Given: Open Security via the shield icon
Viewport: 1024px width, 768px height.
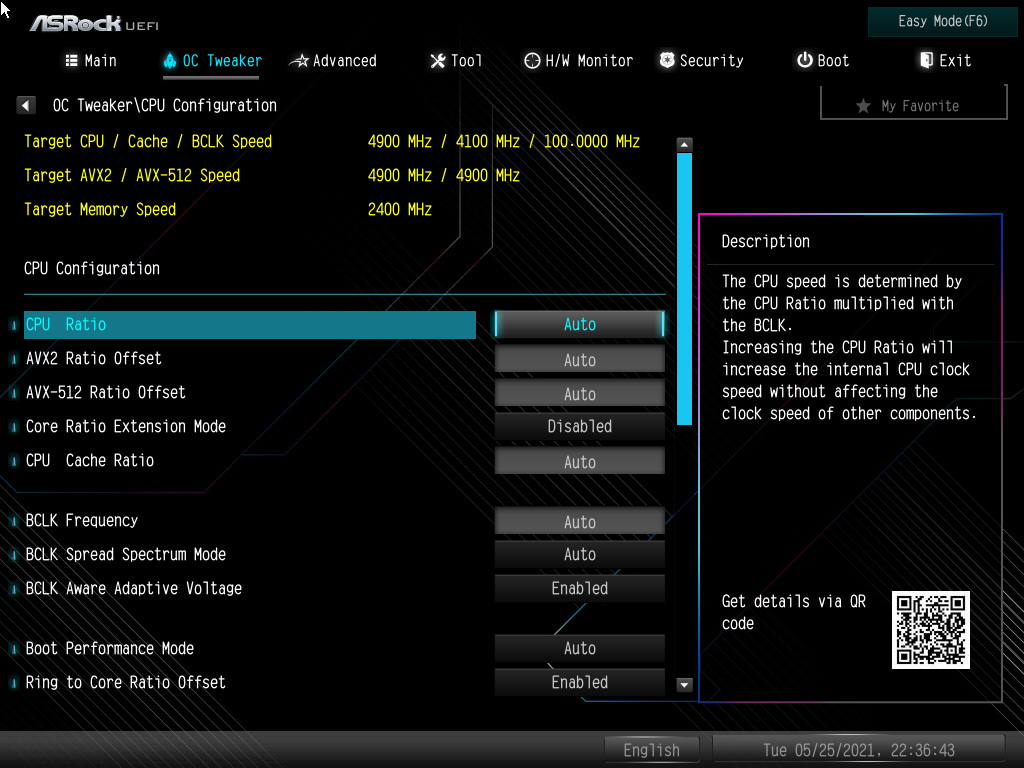Looking at the screenshot, I should pyautogui.click(x=666, y=60).
